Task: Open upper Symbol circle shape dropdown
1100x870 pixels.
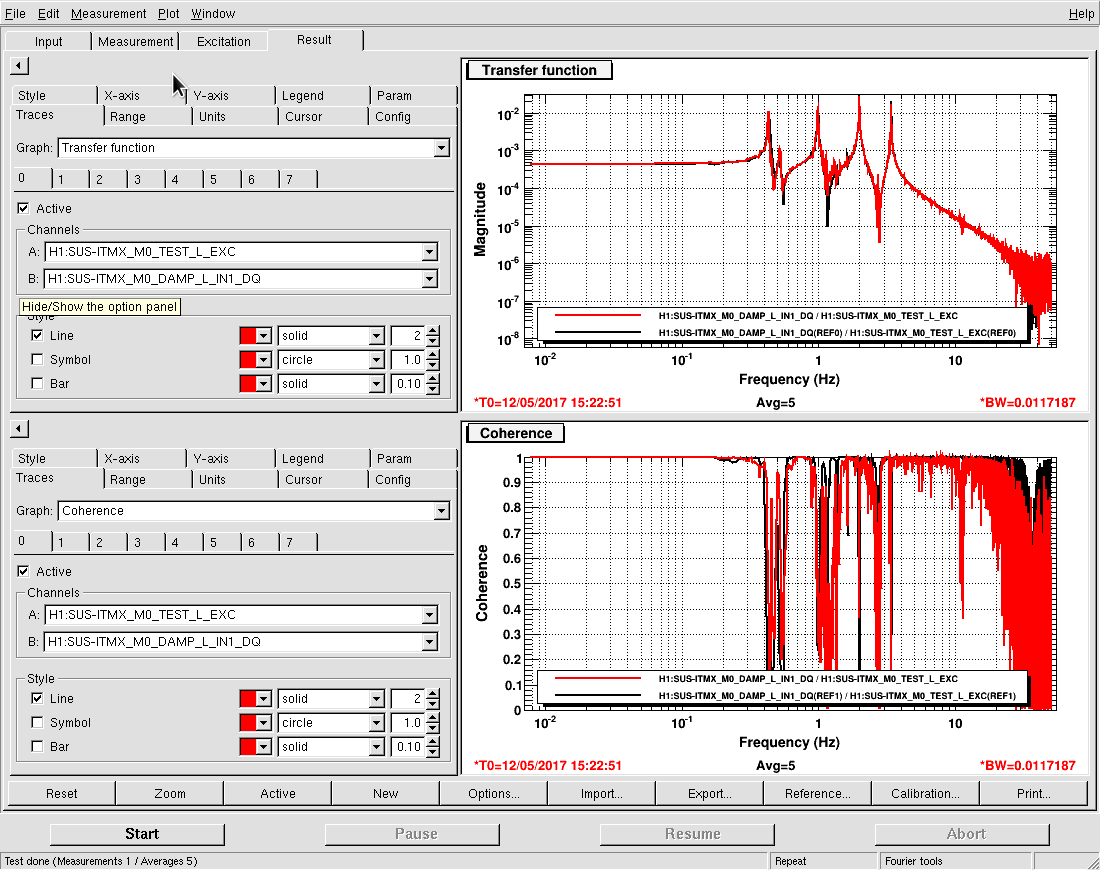Action: [x=377, y=359]
